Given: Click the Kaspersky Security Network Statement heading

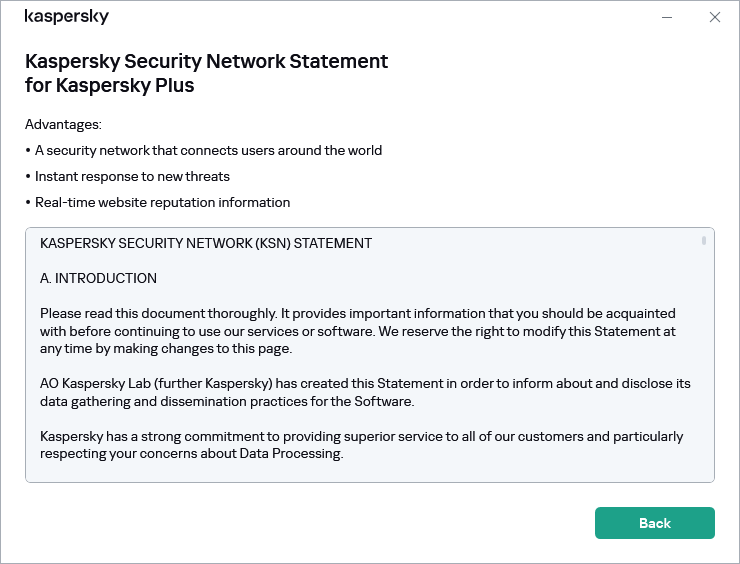Looking at the screenshot, I should 206,61.
